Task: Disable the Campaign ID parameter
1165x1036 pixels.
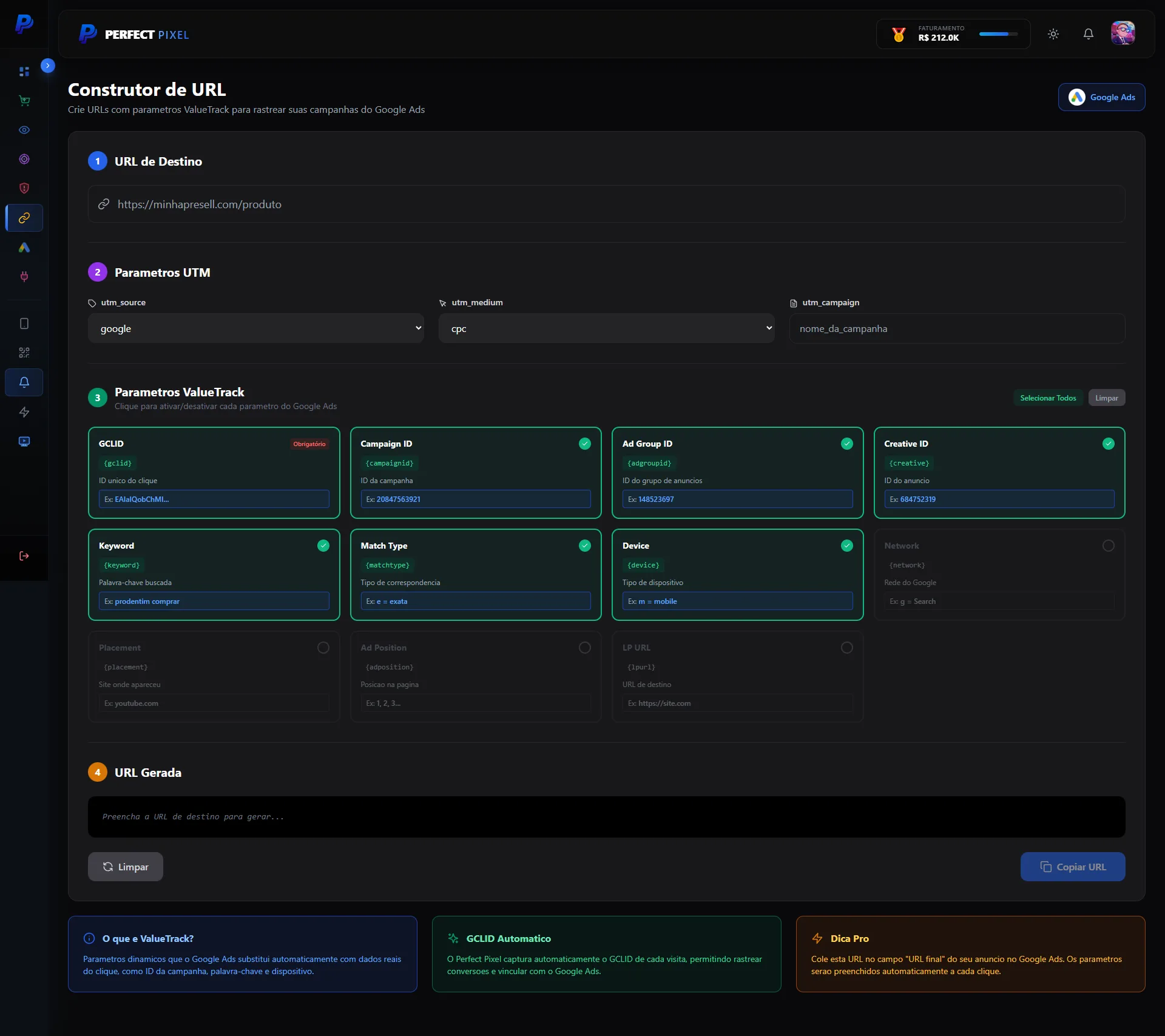Action: (x=584, y=444)
